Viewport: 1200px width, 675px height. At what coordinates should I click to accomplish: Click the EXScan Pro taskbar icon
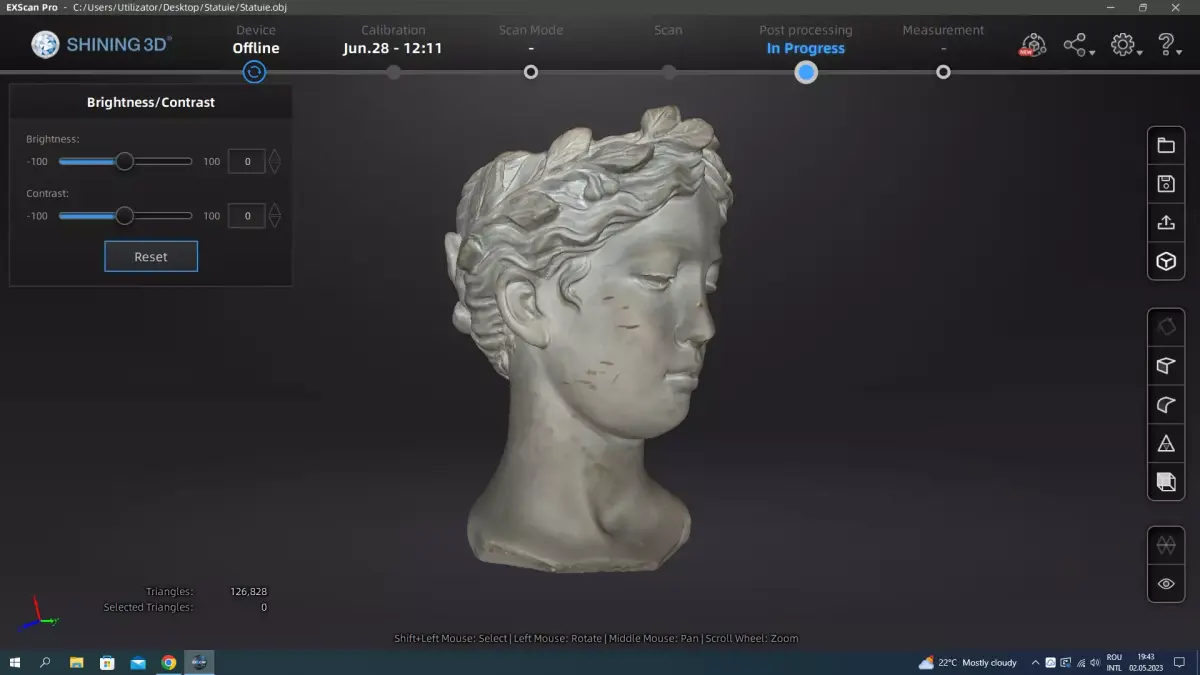(199, 662)
